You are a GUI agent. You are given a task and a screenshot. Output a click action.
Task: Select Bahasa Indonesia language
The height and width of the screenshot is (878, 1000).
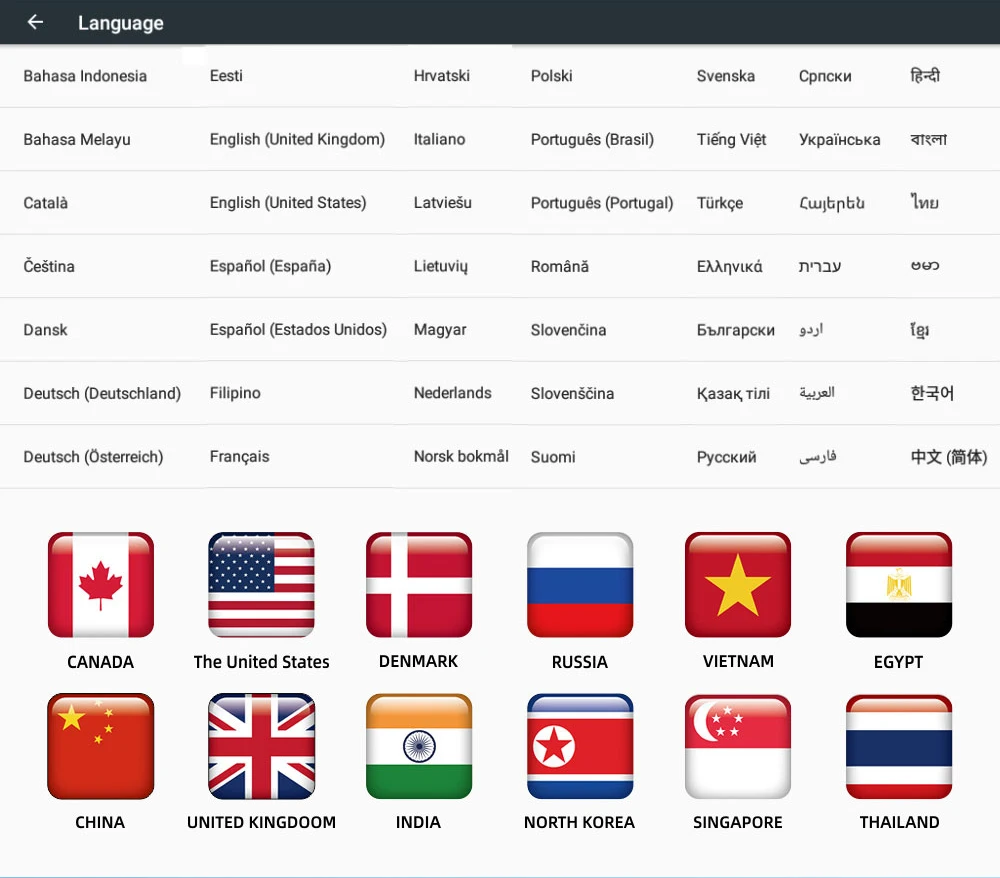(85, 76)
